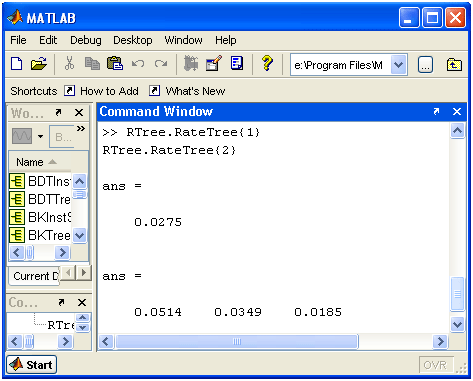Click the OVR status bar indicator
The image size is (473, 381).
pos(435,365)
